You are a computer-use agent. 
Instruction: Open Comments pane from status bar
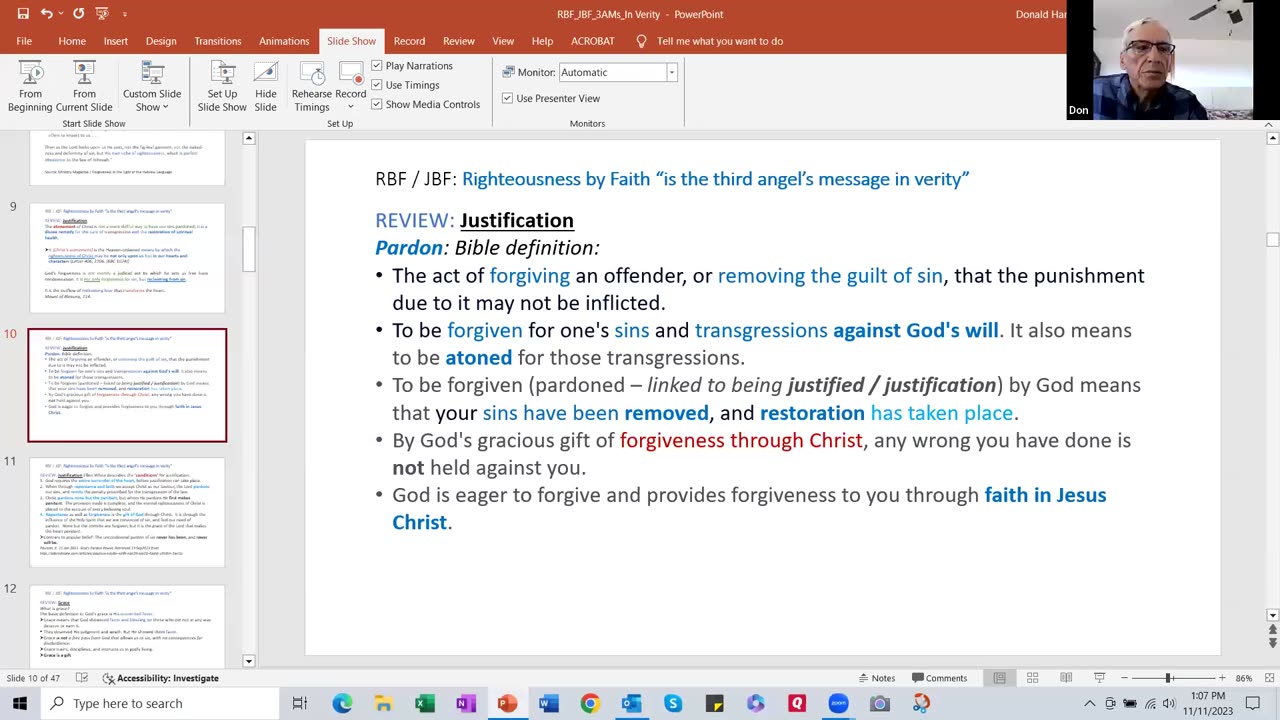click(939, 678)
